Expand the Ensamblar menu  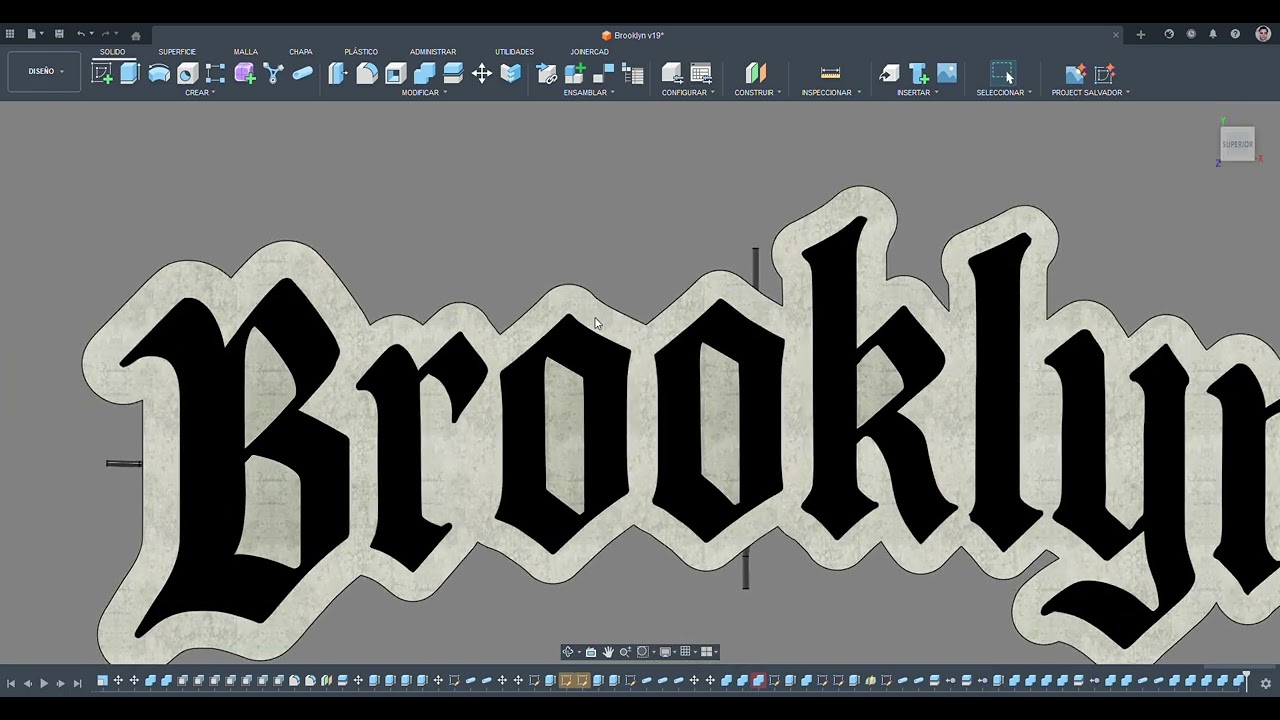(x=589, y=93)
